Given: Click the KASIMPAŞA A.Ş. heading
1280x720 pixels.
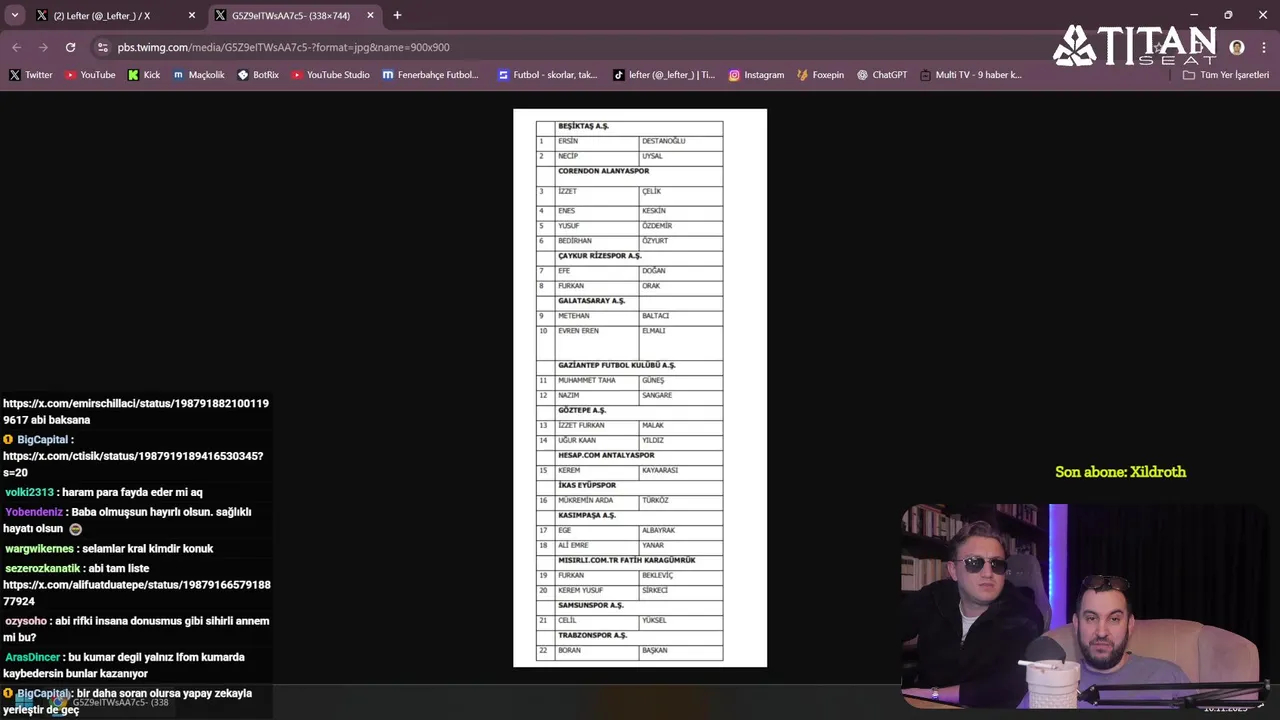Looking at the screenshot, I should coord(587,515).
